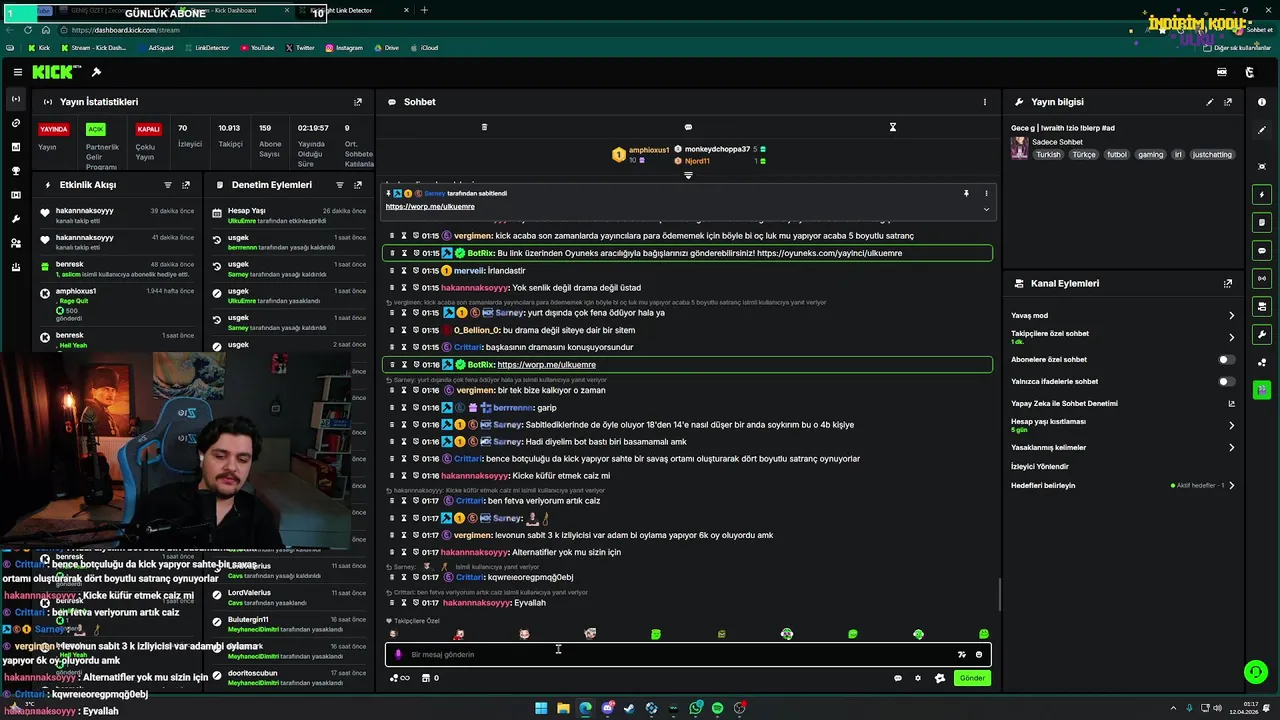Click the stream category thumbnail
This screenshot has height=720, width=1280.
1019,147
